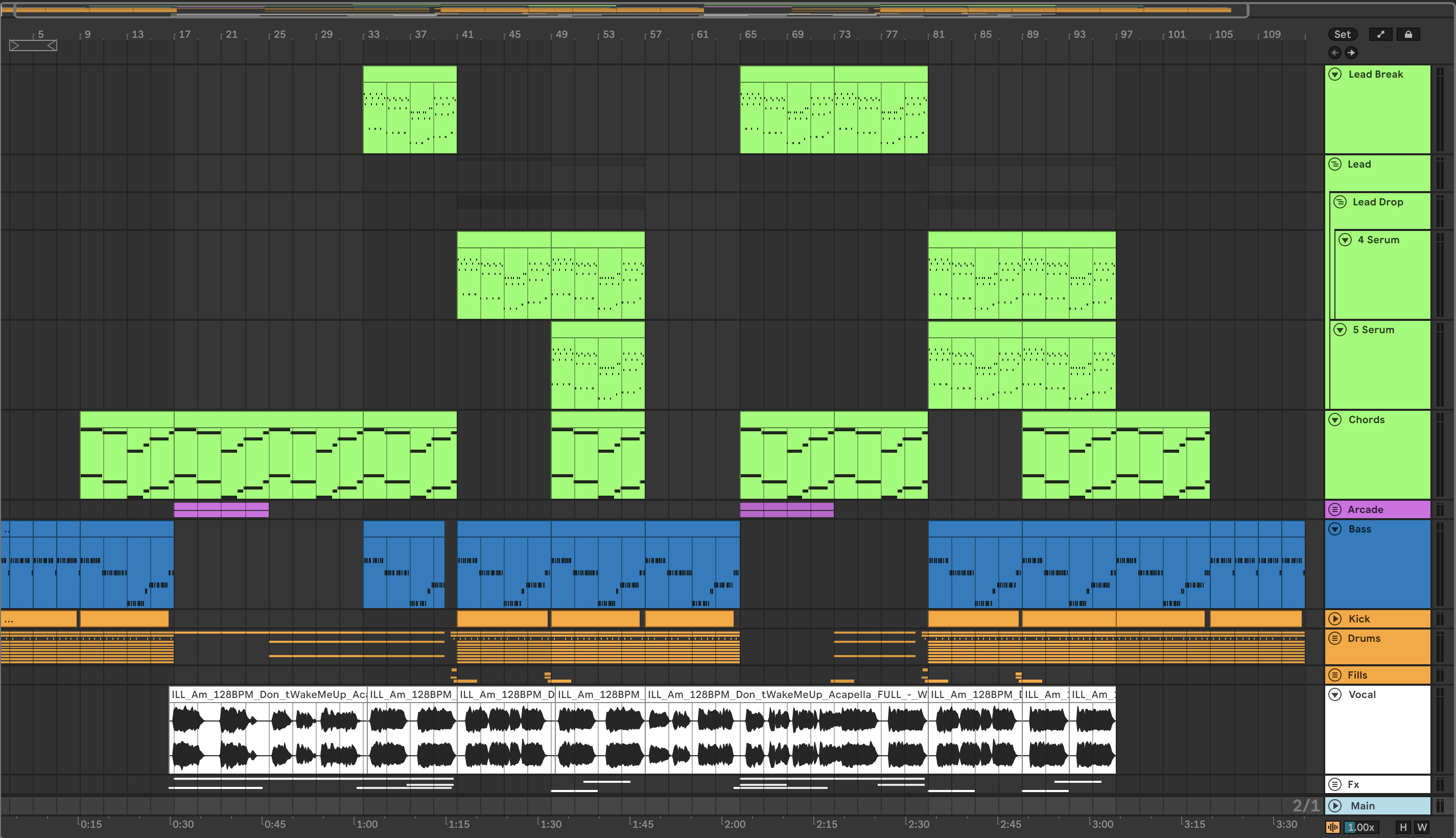Toggle the Drums group fold icon
Viewport: 1456px width, 838px height.
1335,638
